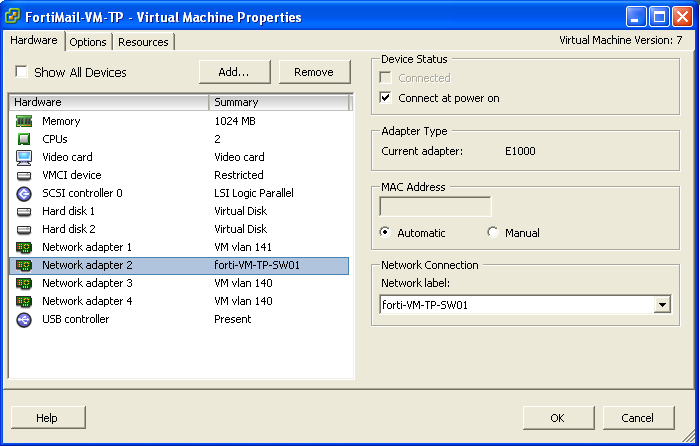Viewport: 700px width, 446px height.
Task: Select Hard disk 2 row label
Action: point(69,229)
